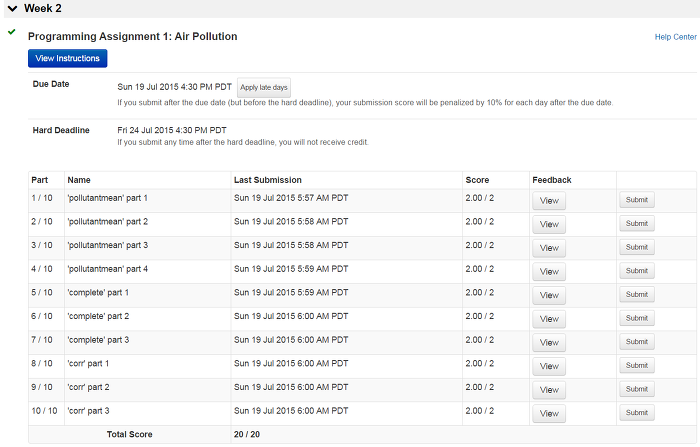Click the Week 2 section header title
Screen dimensions: 700x447
(43, 8)
